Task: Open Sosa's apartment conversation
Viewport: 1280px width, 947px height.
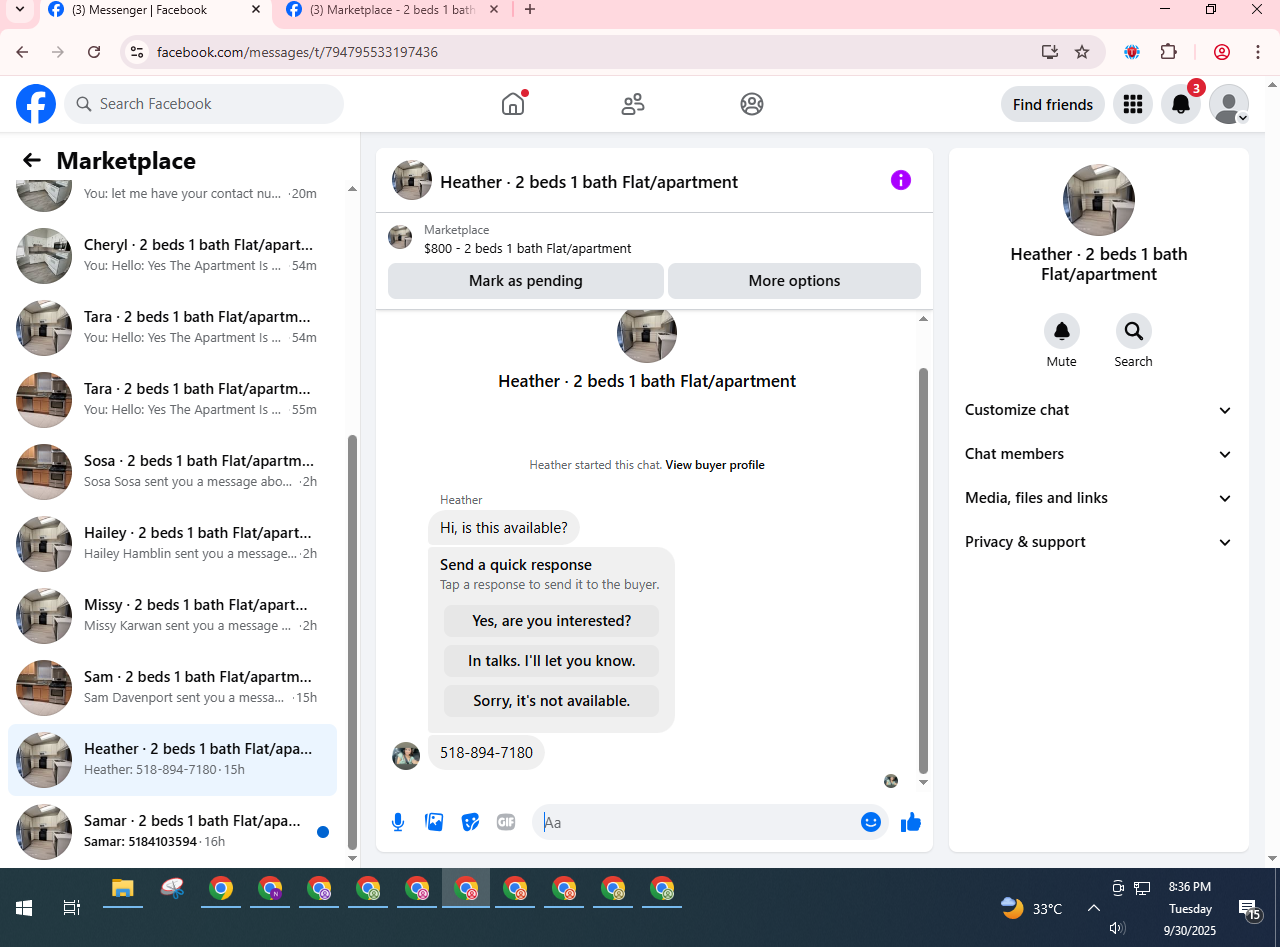Action: click(173, 472)
